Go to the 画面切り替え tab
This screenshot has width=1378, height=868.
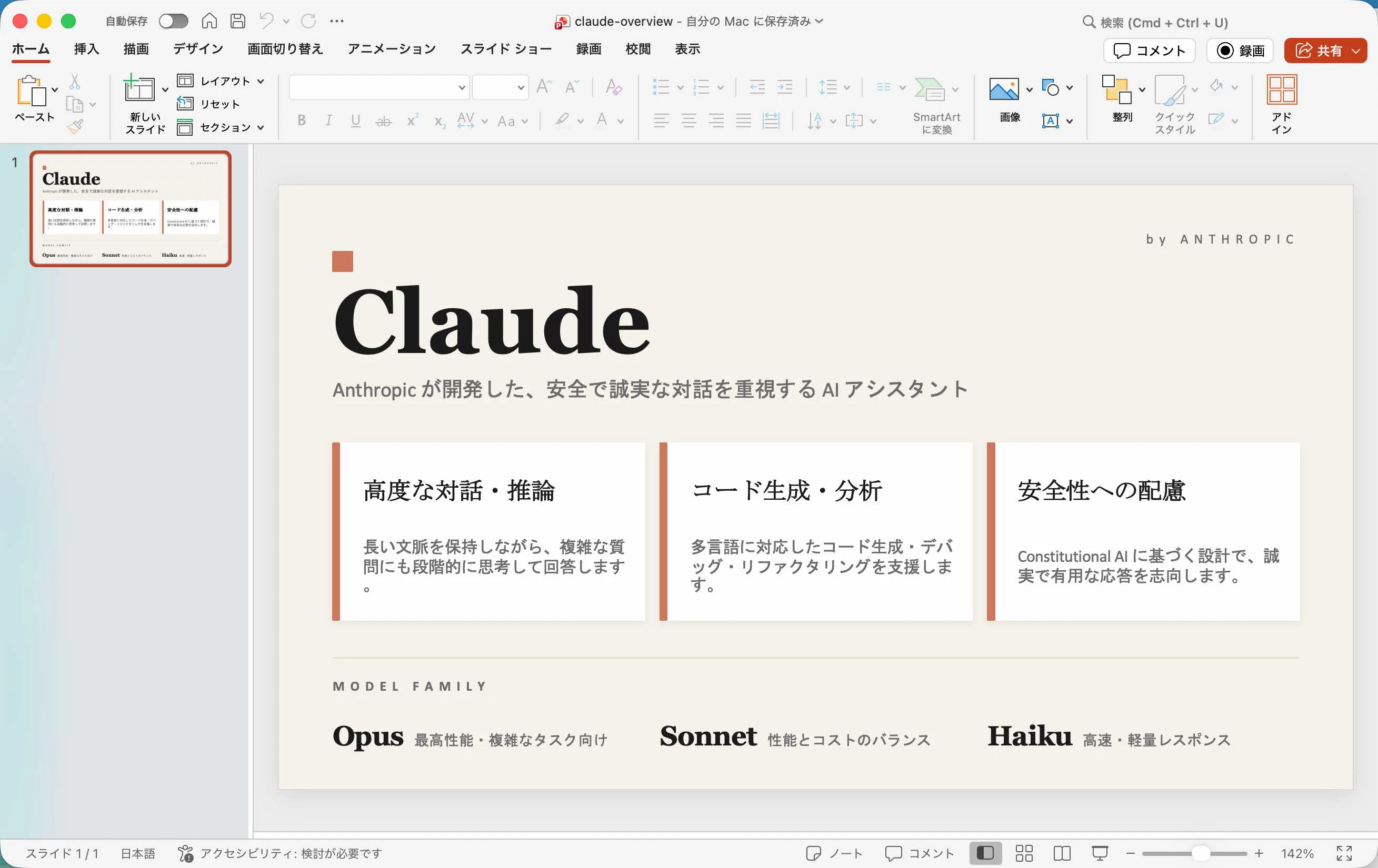[x=285, y=49]
